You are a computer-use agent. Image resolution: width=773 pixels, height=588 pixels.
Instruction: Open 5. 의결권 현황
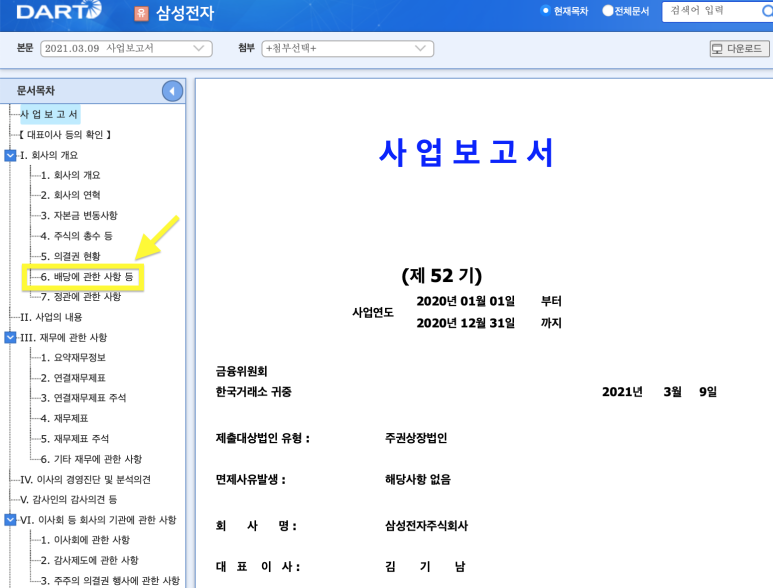tap(70, 256)
